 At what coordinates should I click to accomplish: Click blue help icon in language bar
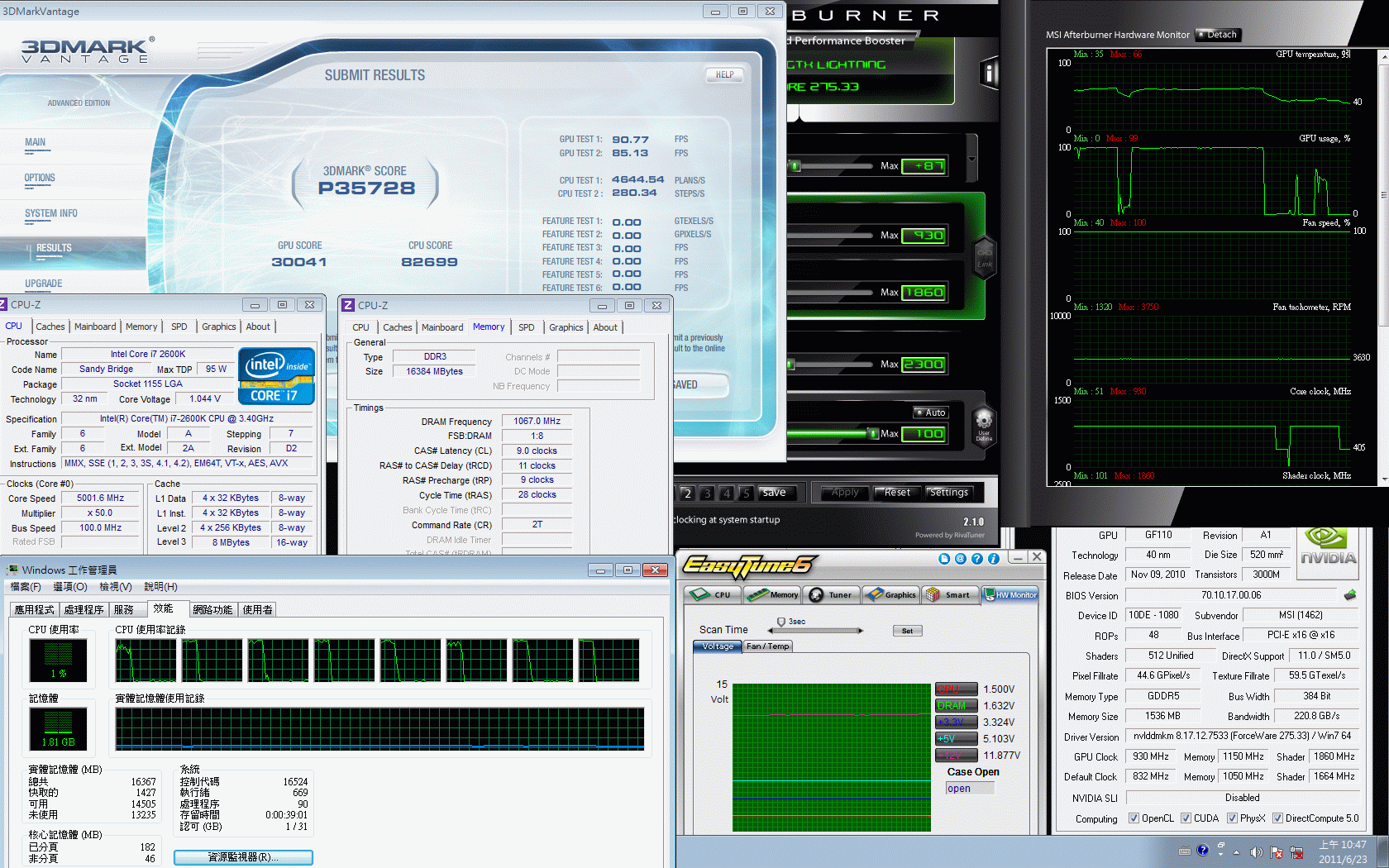pyautogui.click(x=1203, y=850)
